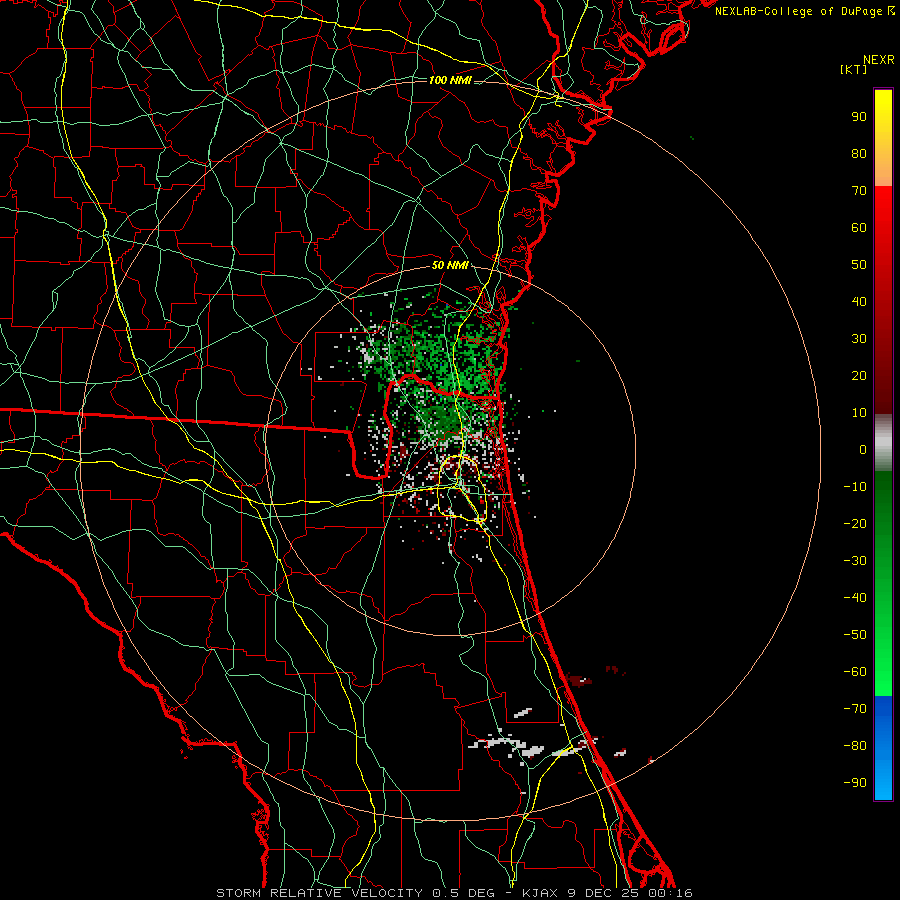The image size is (900, 900).
Task: Click the -40 value on velocity scale
Action: click(x=855, y=598)
